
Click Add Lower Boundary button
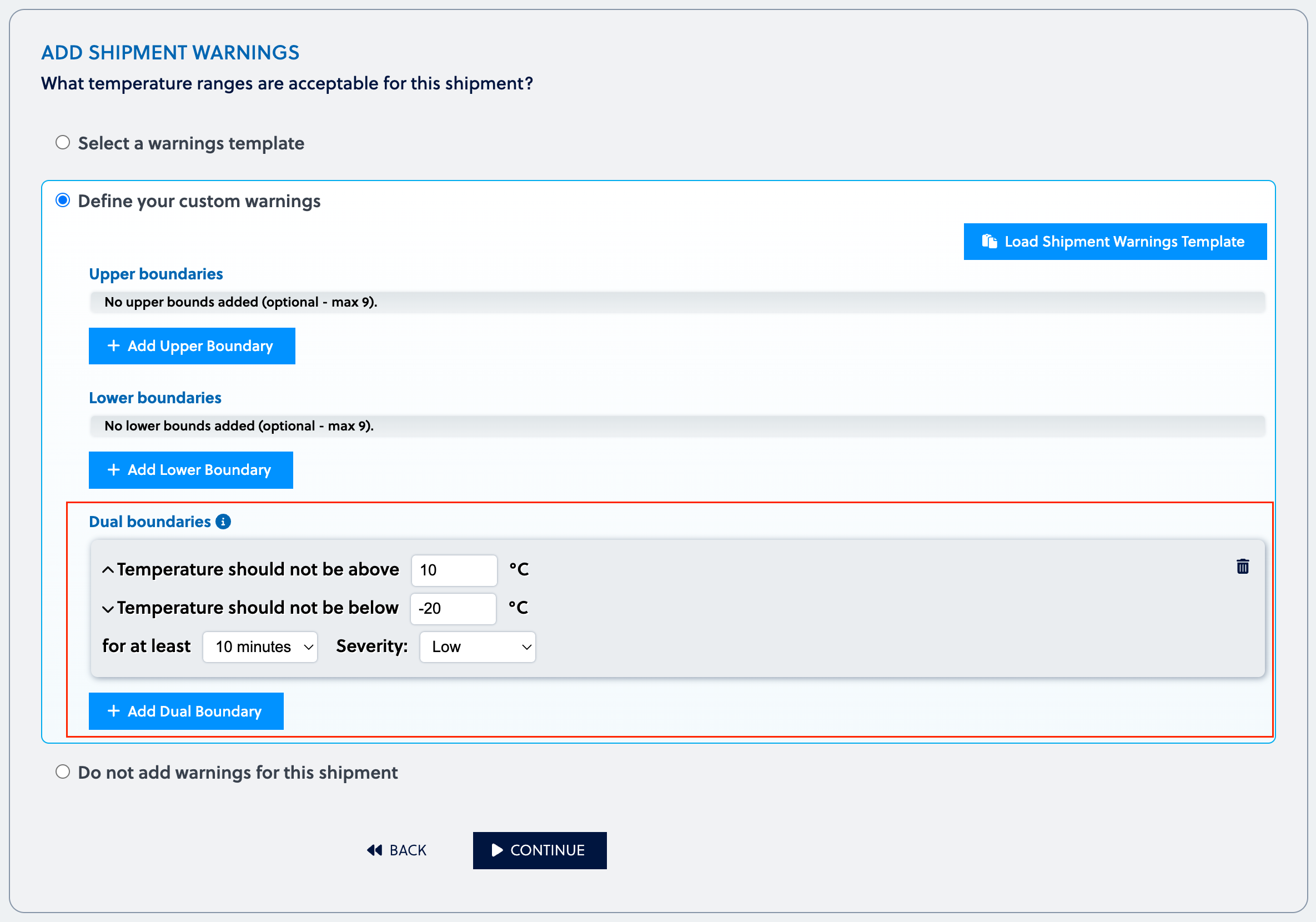191,469
